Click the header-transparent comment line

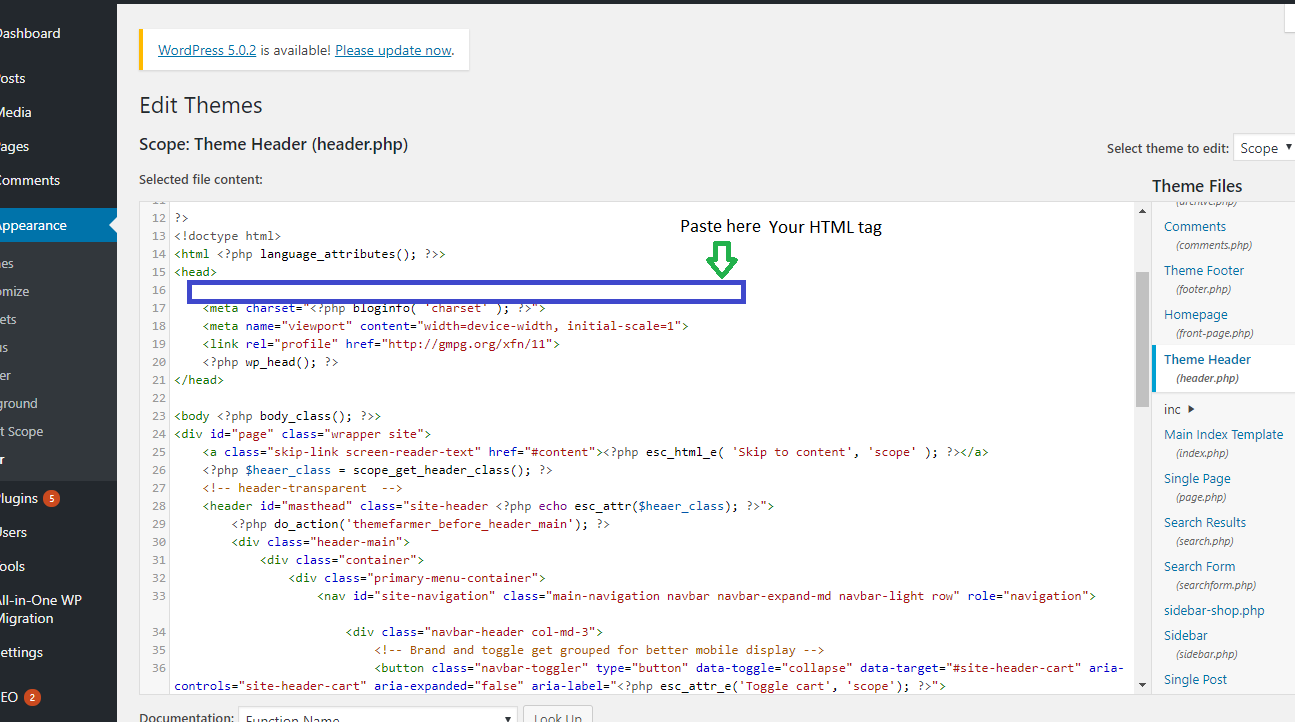coord(302,488)
